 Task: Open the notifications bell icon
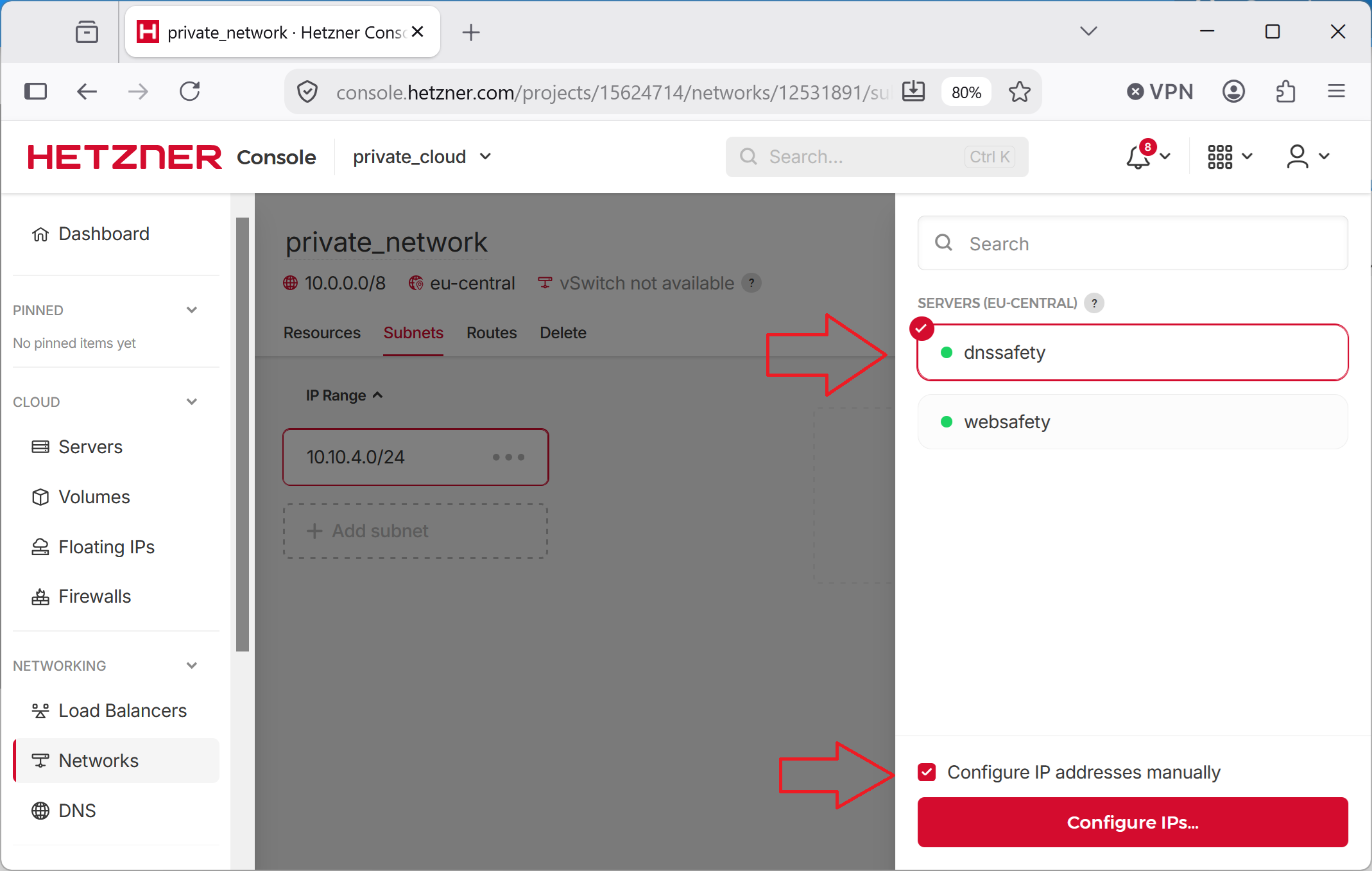pyautogui.click(x=1139, y=157)
